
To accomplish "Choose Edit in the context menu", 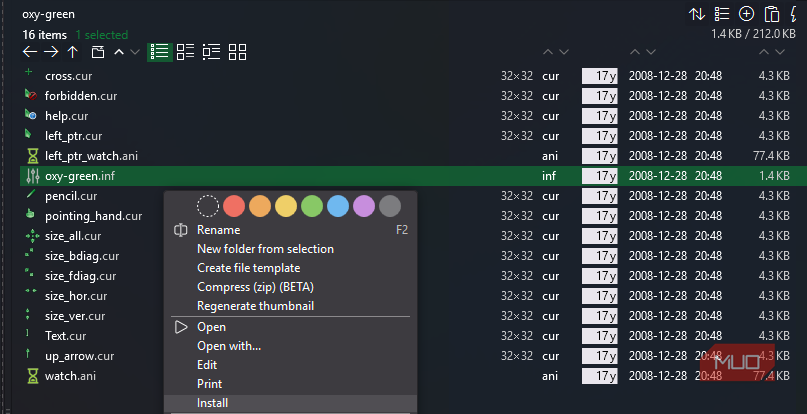I will [291, 365].
